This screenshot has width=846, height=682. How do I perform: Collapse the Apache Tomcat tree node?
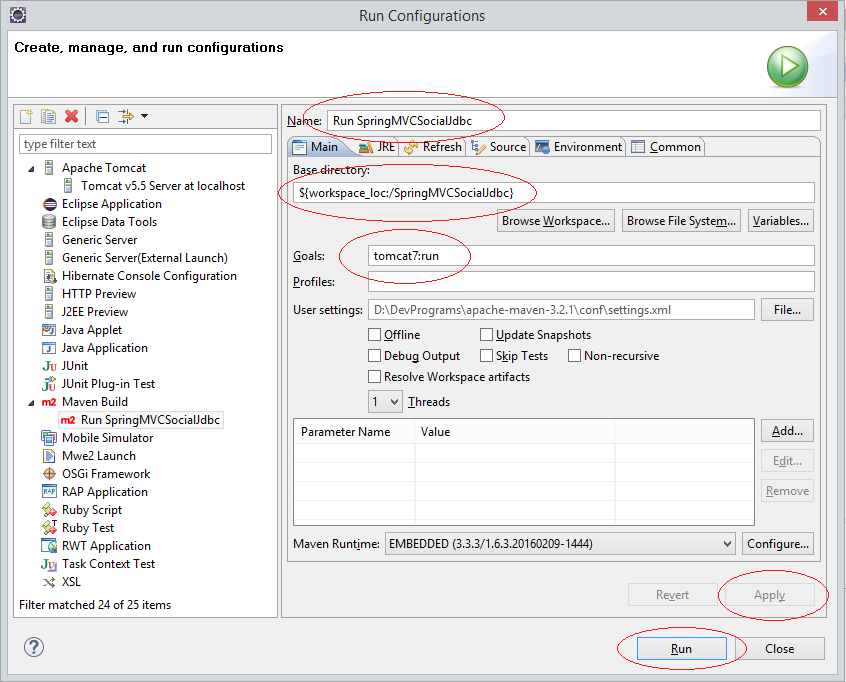[31, 169]
